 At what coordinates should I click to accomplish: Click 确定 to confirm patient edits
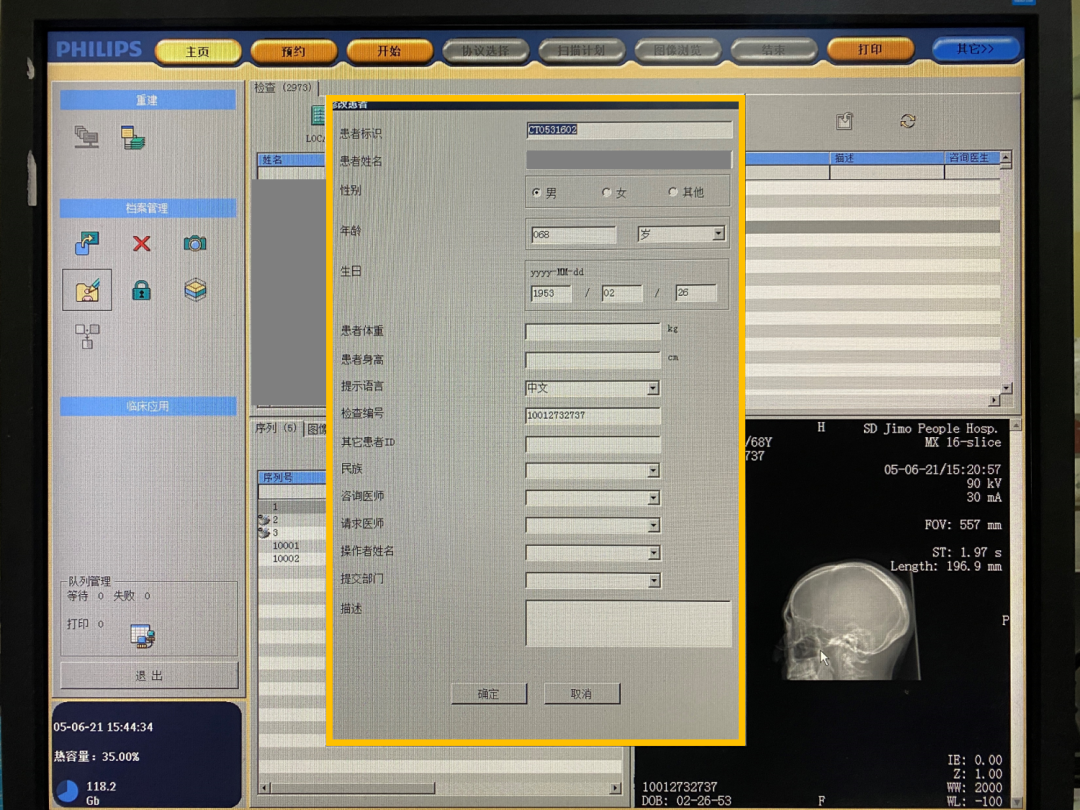(x=488, y=694)
